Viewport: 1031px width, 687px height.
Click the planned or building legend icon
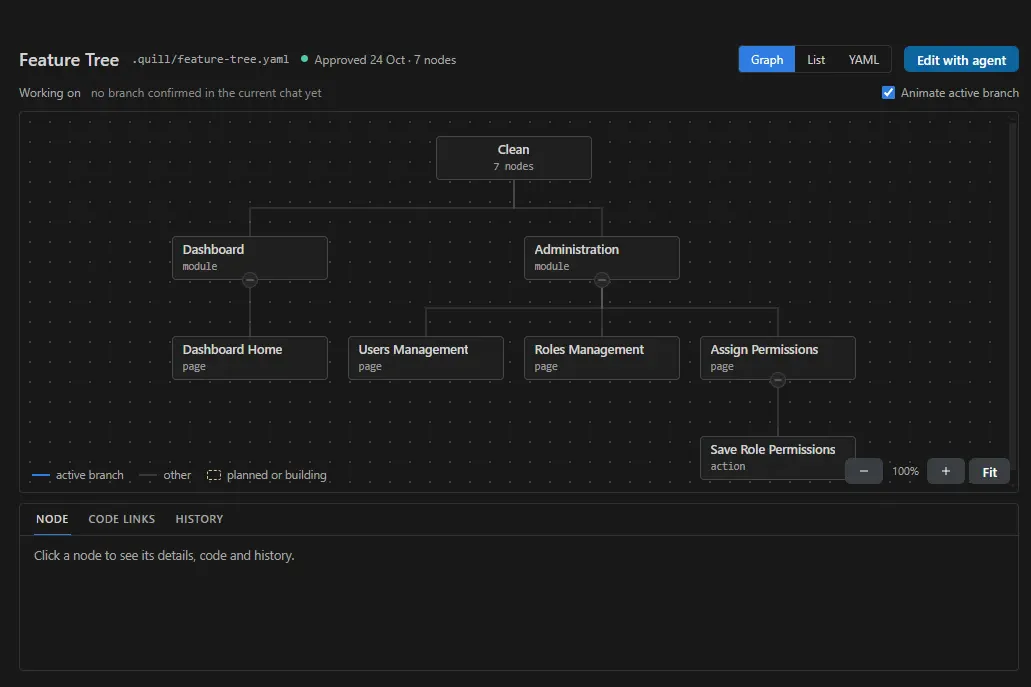[214, 475]
